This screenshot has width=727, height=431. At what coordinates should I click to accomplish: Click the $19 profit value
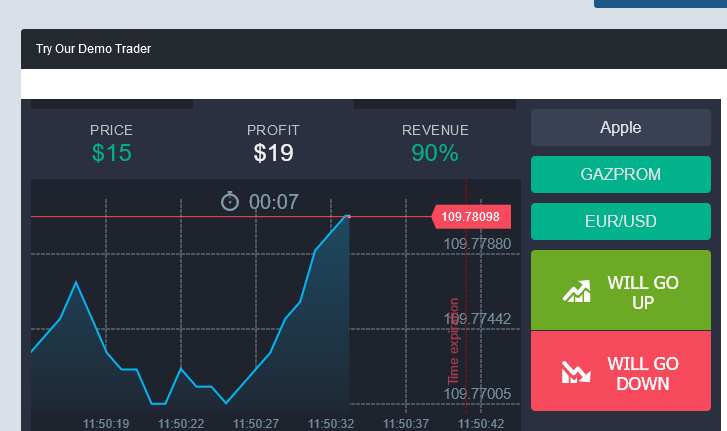point(274,153)
